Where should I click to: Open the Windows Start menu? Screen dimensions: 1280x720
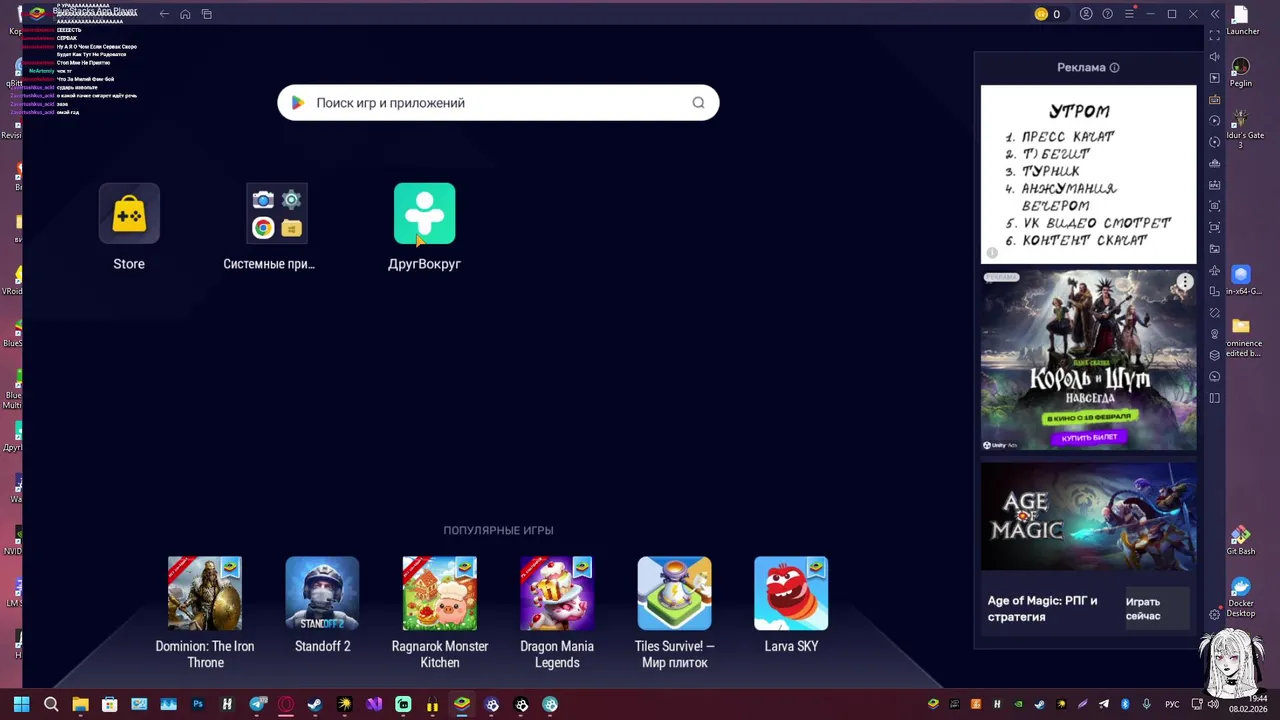[x=21, y=704]
